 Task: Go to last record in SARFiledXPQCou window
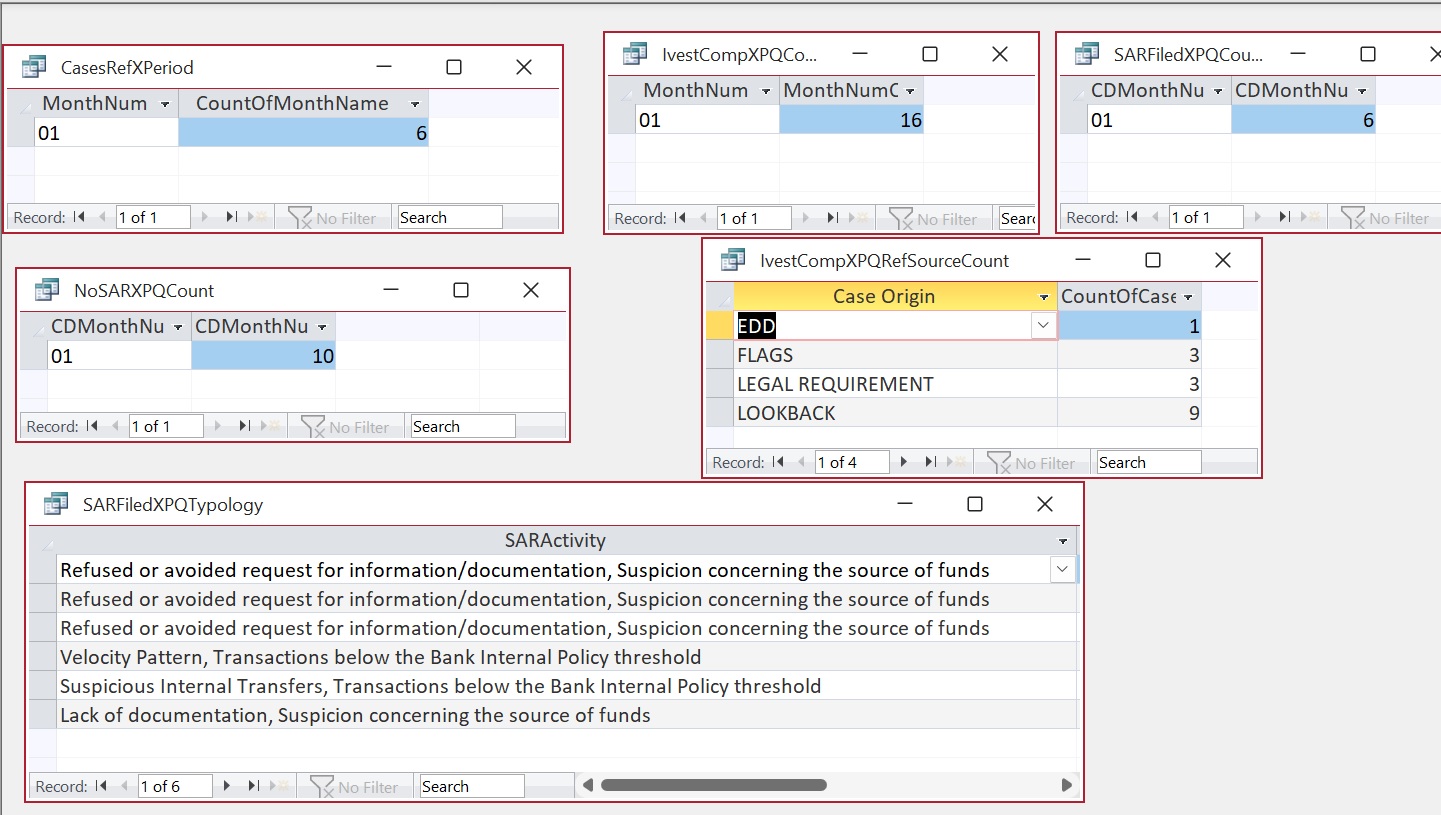point(1284,217)
